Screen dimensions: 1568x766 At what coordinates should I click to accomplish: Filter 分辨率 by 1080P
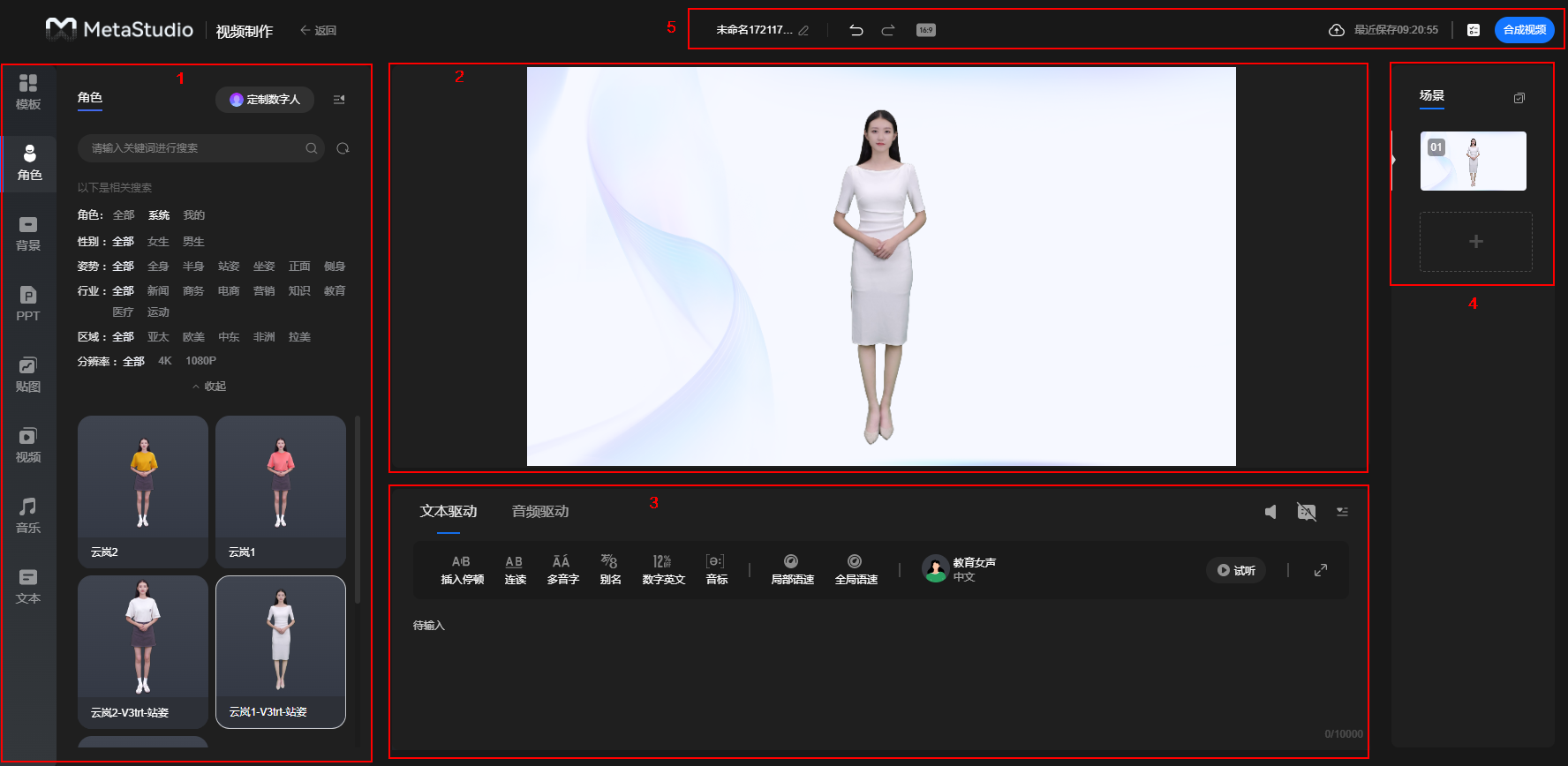[x=200, y=361]
